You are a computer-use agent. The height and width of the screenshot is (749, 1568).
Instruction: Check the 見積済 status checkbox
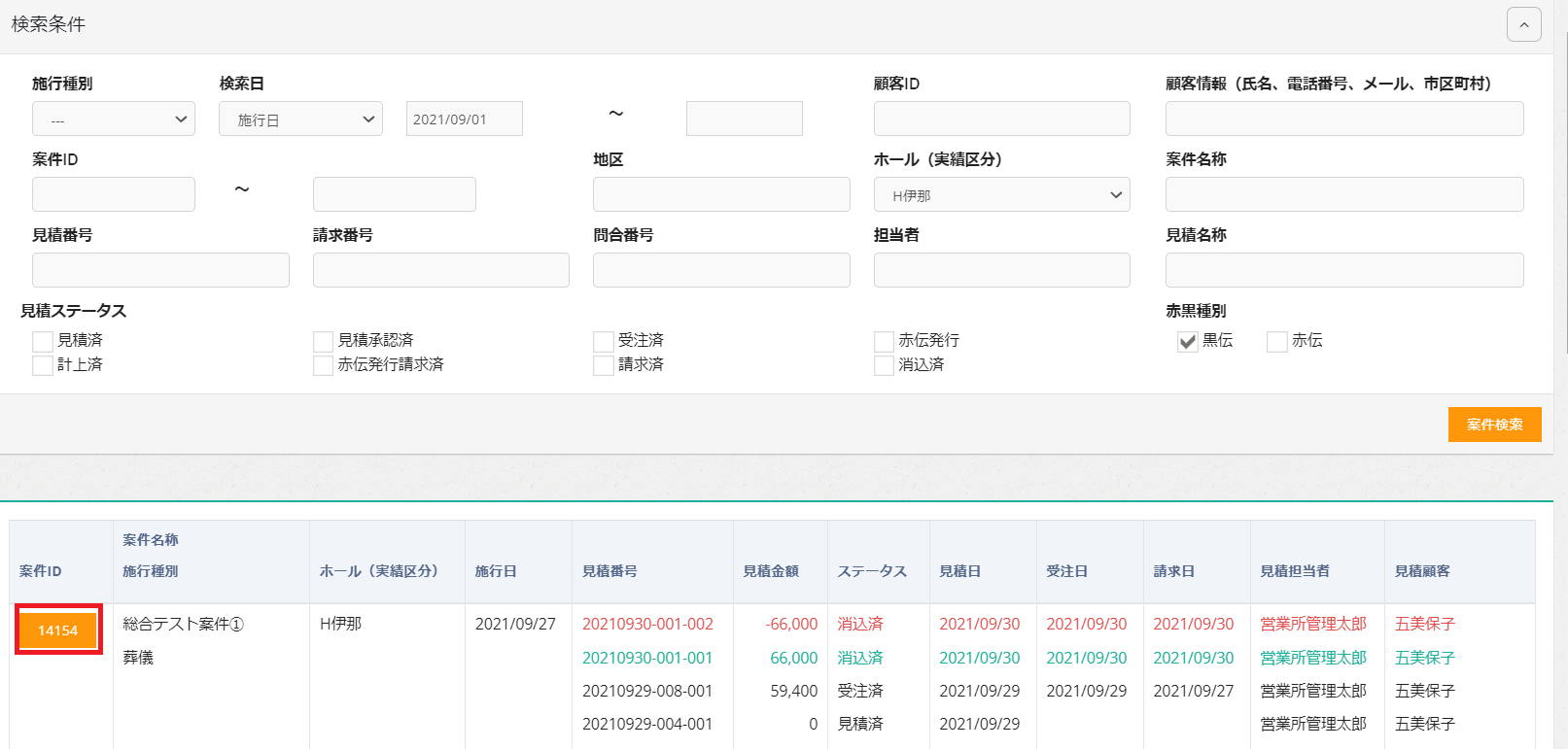tap(43, 341)
